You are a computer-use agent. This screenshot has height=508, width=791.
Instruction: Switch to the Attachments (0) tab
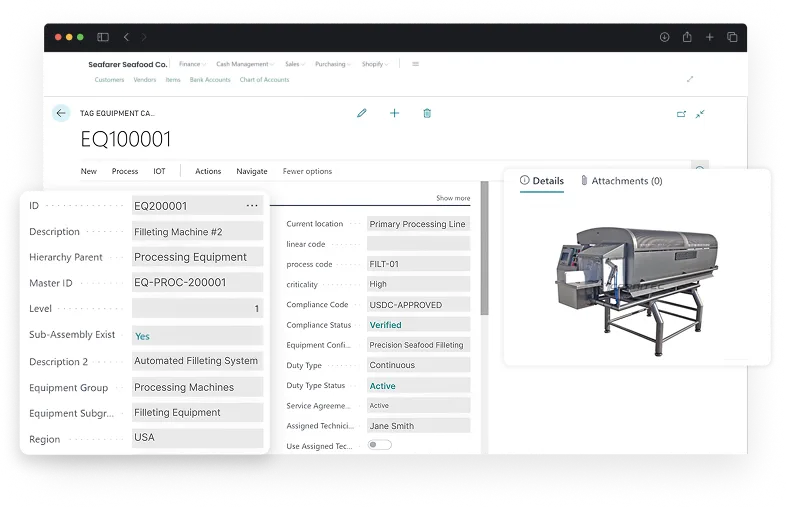coord(622,181)
